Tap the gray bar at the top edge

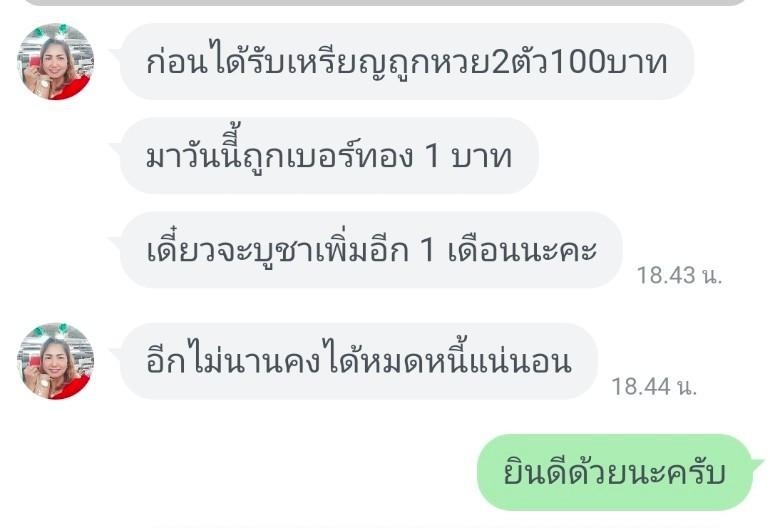pyautogui.click(x=385, y=2)
